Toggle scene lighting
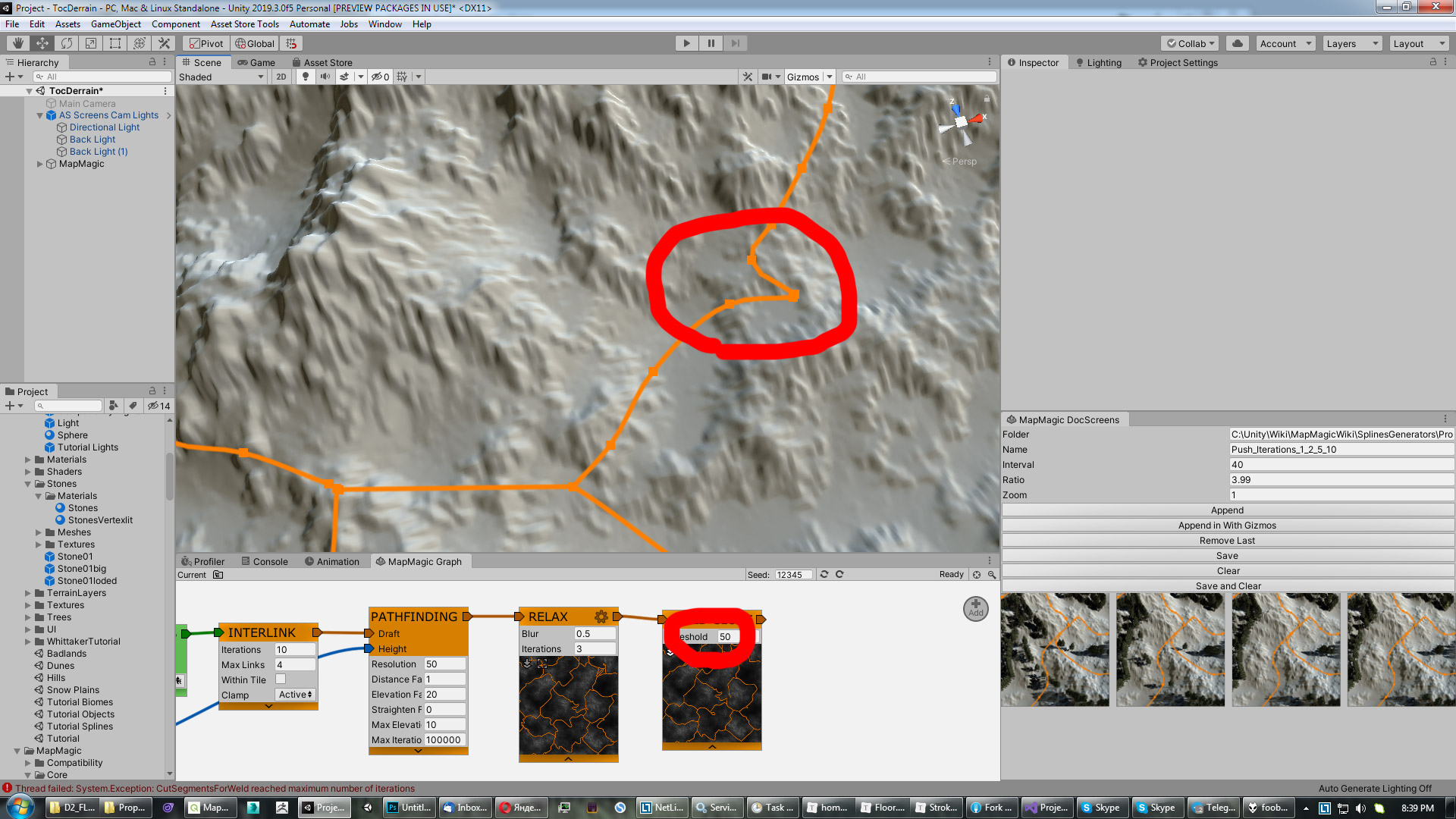This screenshot has height=819, width=1456. click(x=306, y=77)
